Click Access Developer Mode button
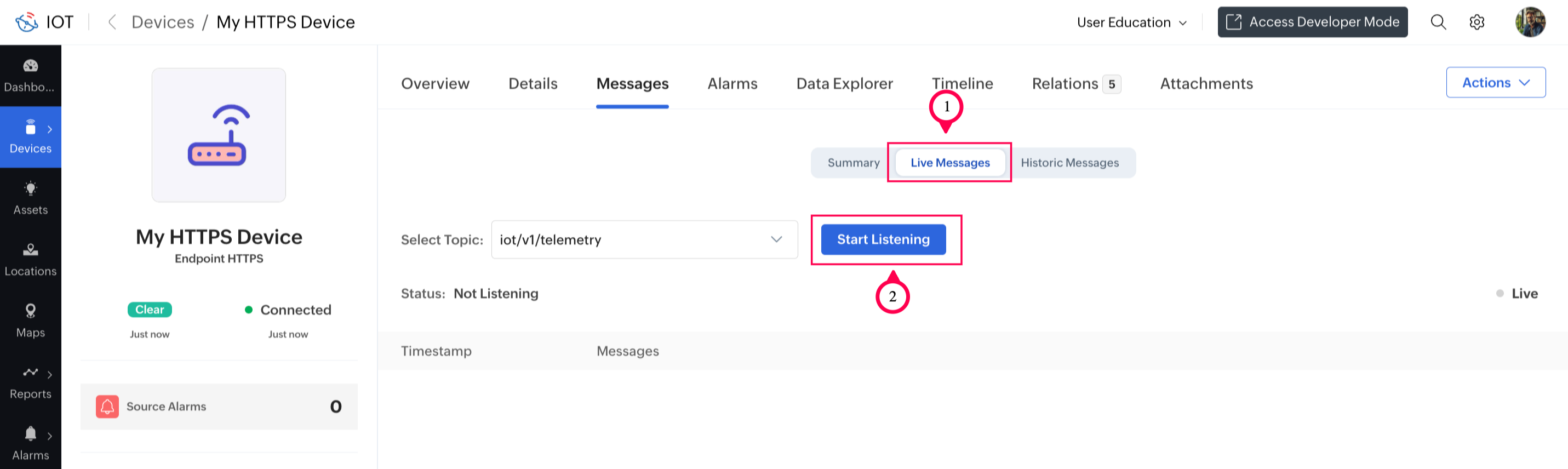1568x469 pixels. coord(1312,22)
